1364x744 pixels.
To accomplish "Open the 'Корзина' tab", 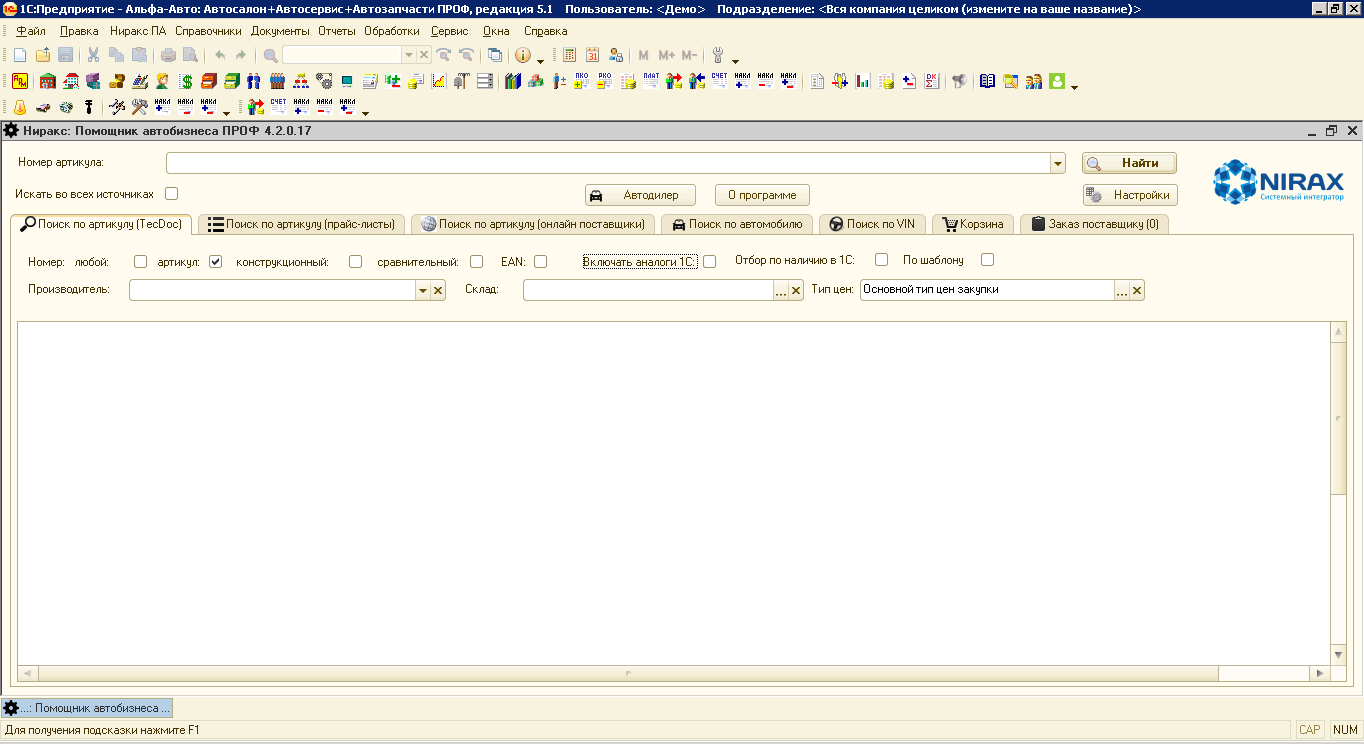I will click(x=973, y=224).
